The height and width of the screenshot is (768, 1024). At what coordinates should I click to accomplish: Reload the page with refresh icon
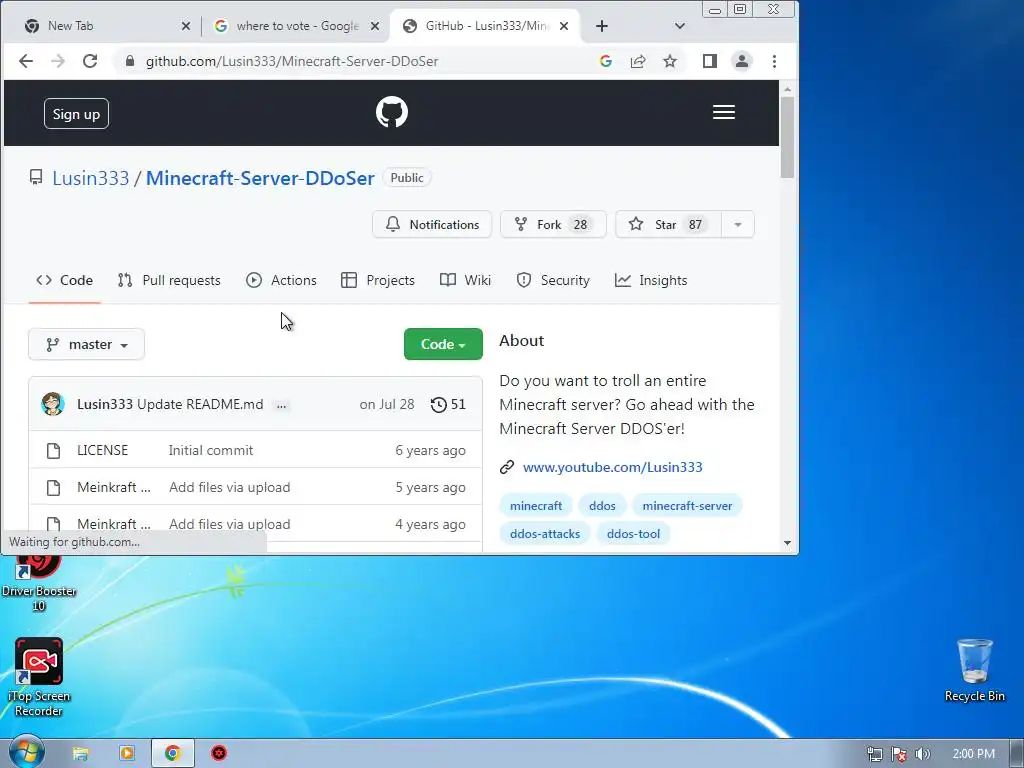point(90,61)
